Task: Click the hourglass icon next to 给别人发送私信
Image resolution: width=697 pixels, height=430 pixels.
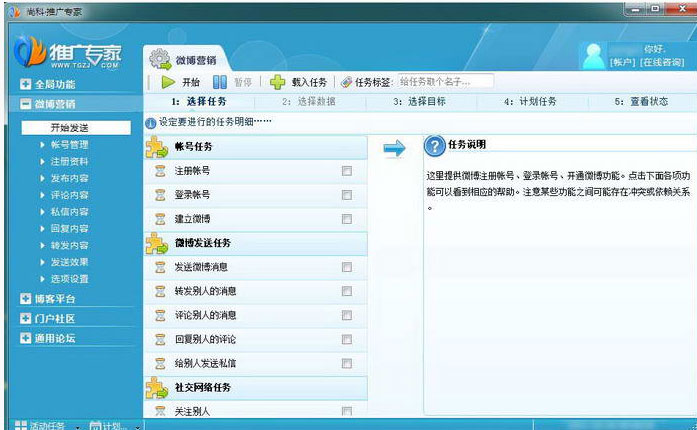Action: pos(160,363)
